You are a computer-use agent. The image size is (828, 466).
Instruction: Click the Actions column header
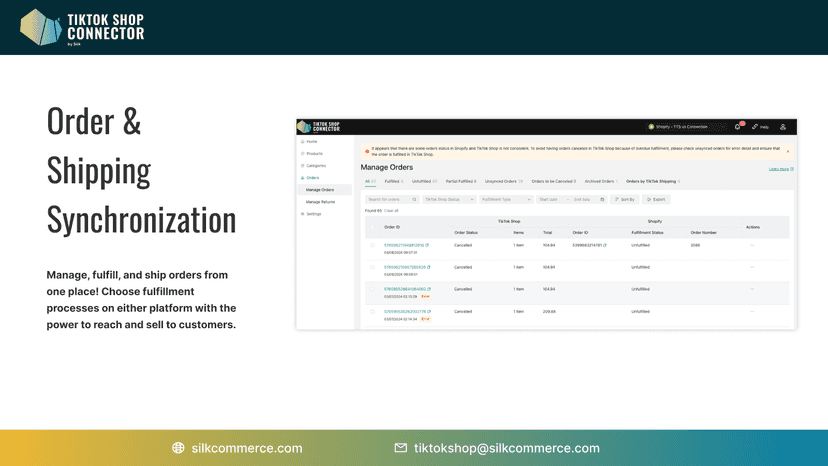(752, 227)
